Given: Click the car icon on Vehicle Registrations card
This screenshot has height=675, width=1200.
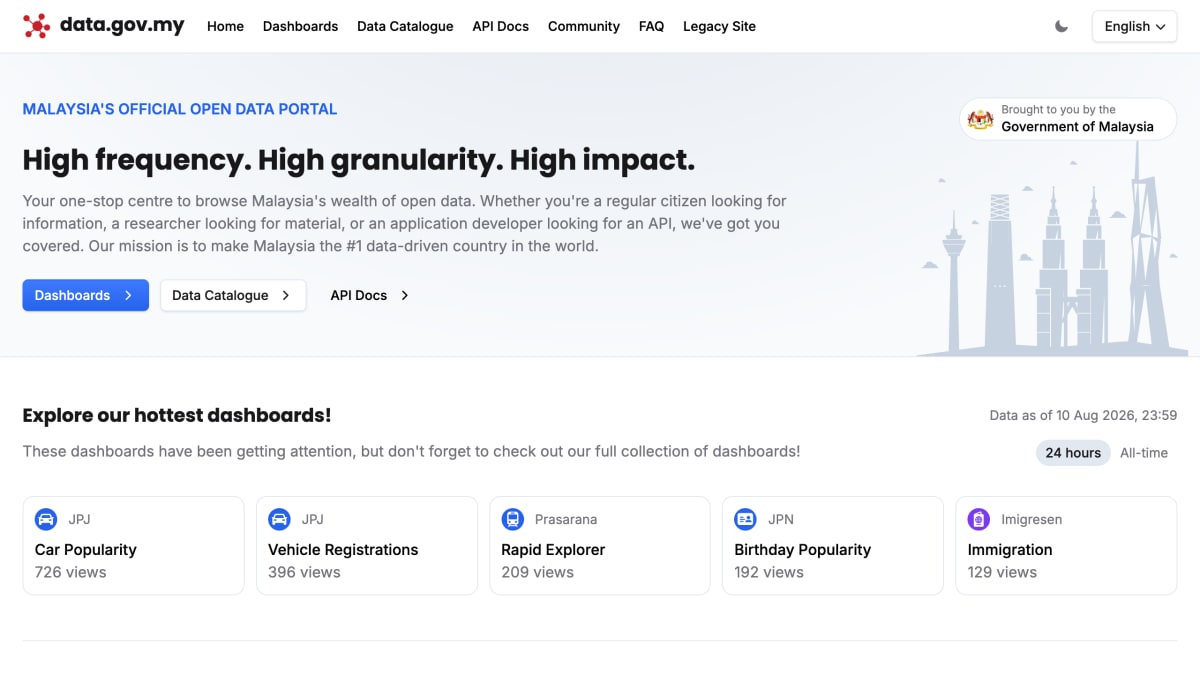Looking at the screenshot, I should [x=279, y=519].
